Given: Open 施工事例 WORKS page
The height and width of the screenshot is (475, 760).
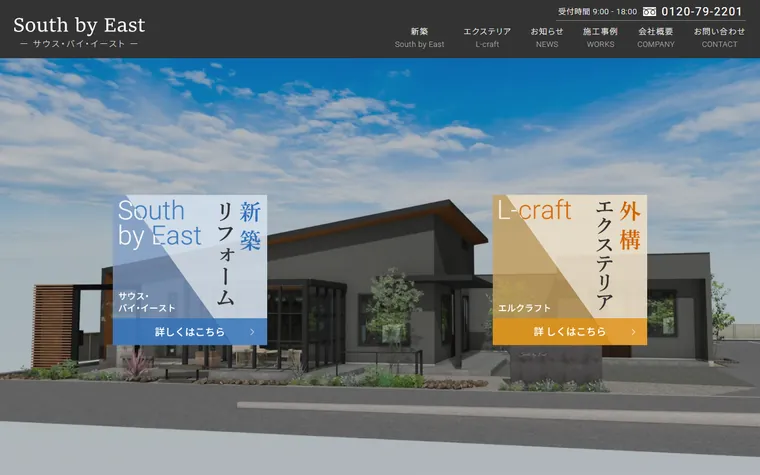Looking at the screenshot, I should click(600, 38).
